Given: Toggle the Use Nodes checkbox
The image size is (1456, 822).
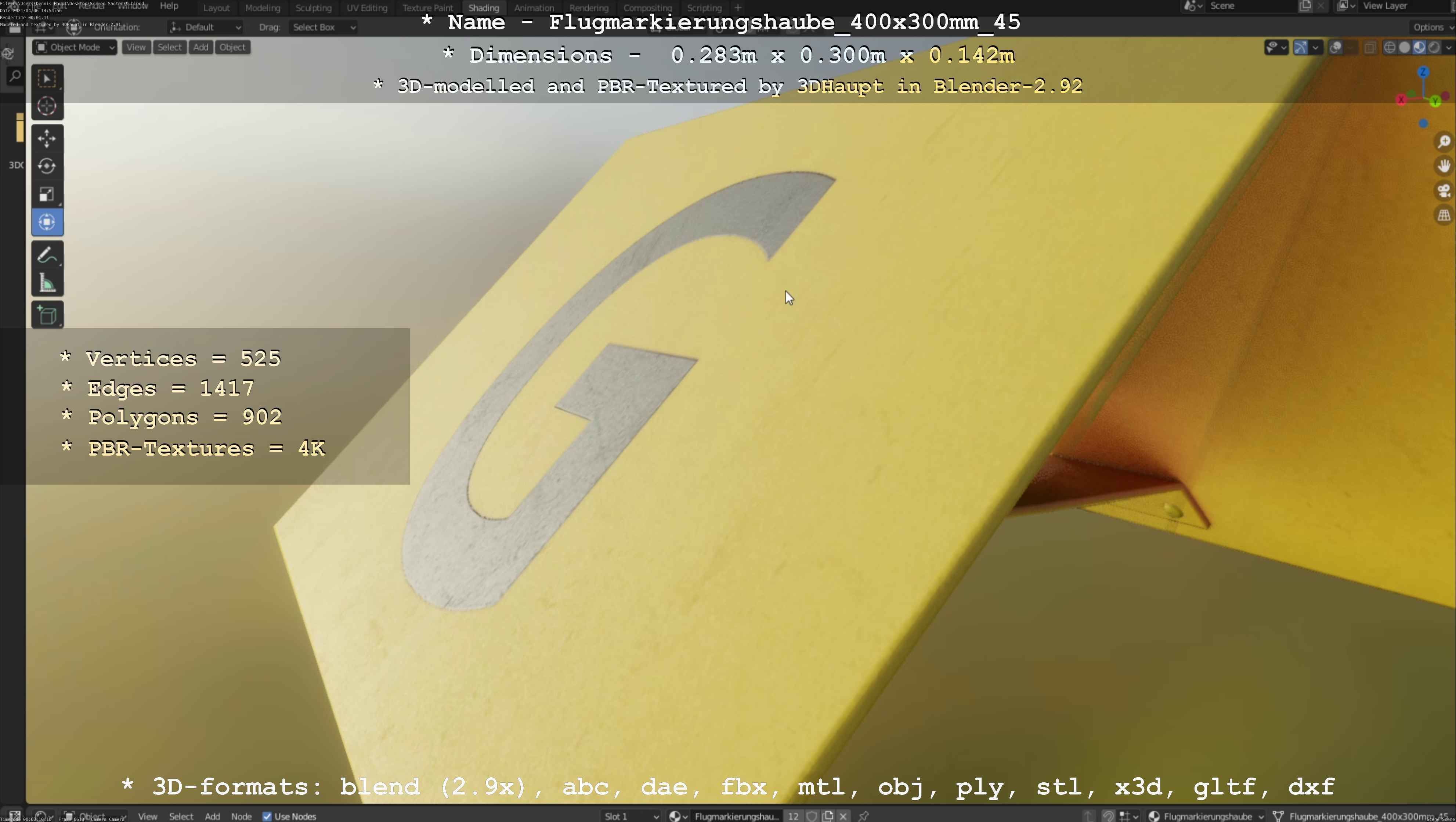Looking at the screenshot, I should pyautogui.click(x=267, y=816).
